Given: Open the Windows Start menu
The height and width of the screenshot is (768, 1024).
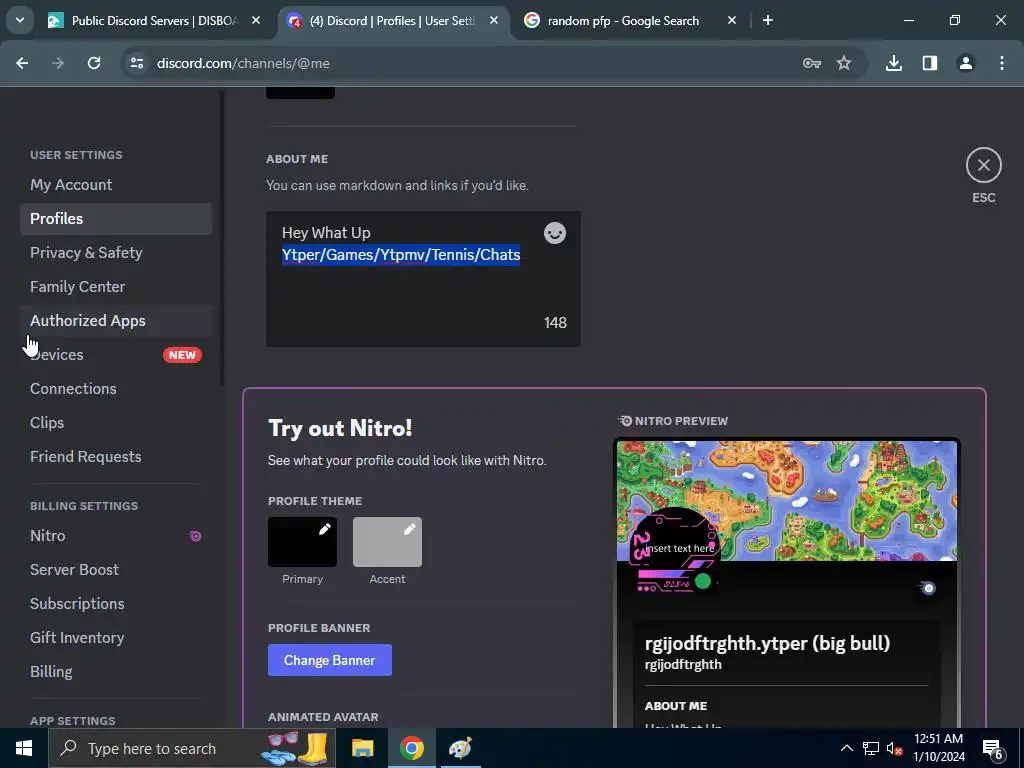Looking at the screenshot, I should 24,748.
